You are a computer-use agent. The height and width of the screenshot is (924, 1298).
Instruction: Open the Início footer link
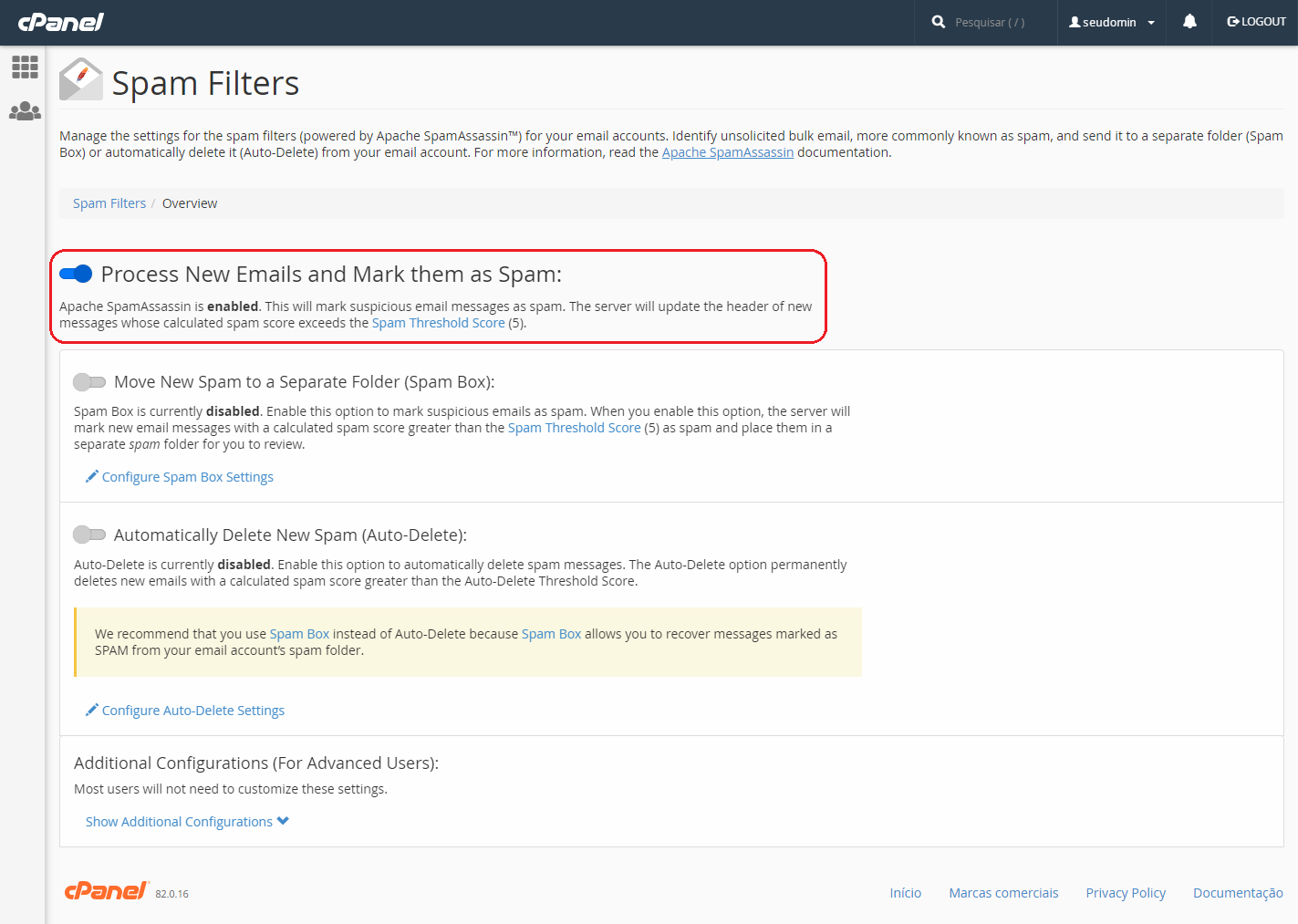[x=906, y=893]
